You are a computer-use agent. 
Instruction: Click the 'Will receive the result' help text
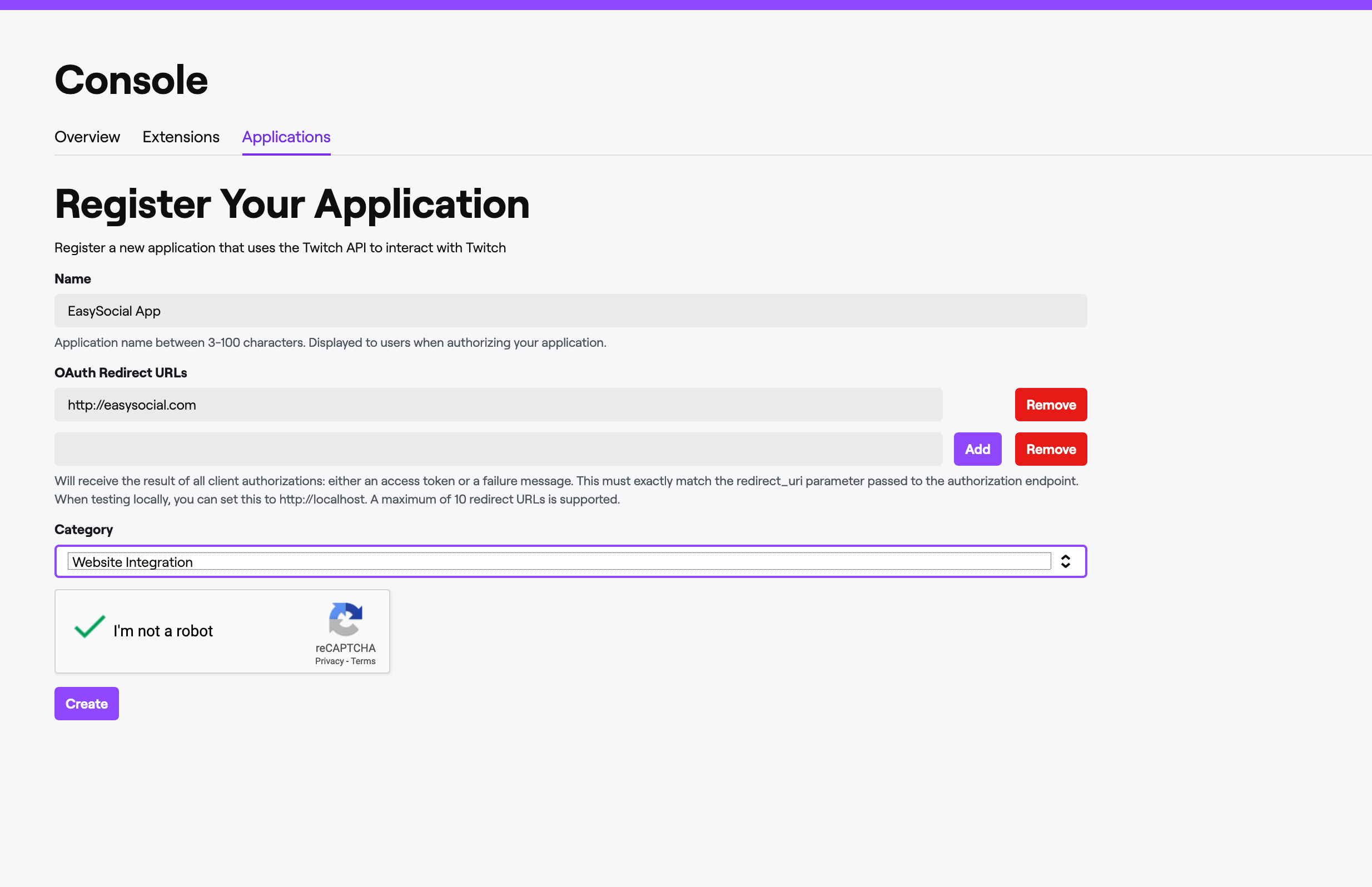point(566,490)
